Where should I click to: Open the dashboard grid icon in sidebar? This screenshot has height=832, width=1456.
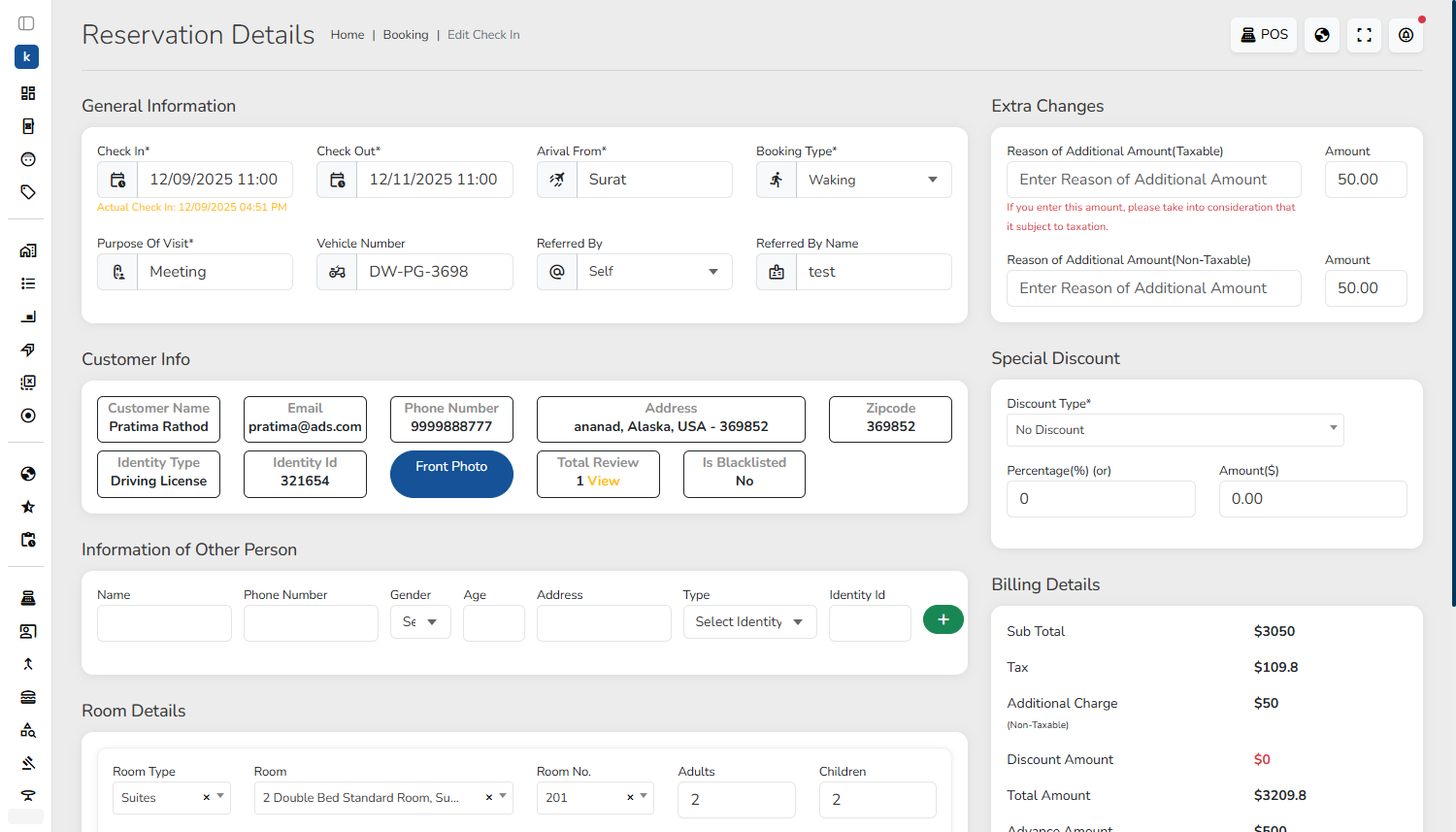point(28,93)
